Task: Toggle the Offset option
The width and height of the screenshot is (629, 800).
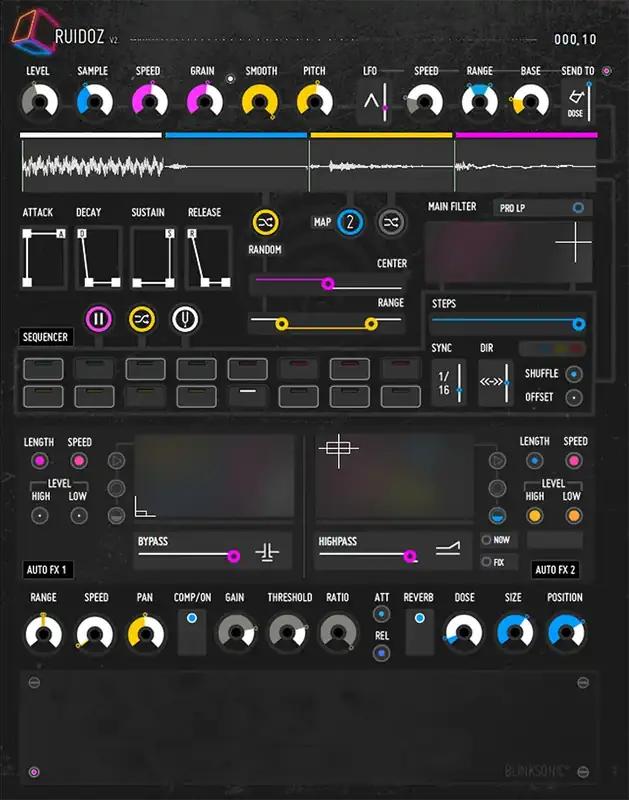Action: click(574, 397)
